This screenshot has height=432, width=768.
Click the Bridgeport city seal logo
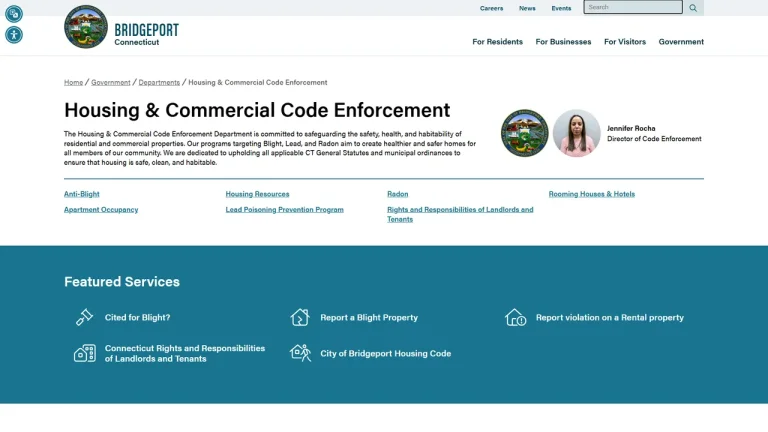86,27
